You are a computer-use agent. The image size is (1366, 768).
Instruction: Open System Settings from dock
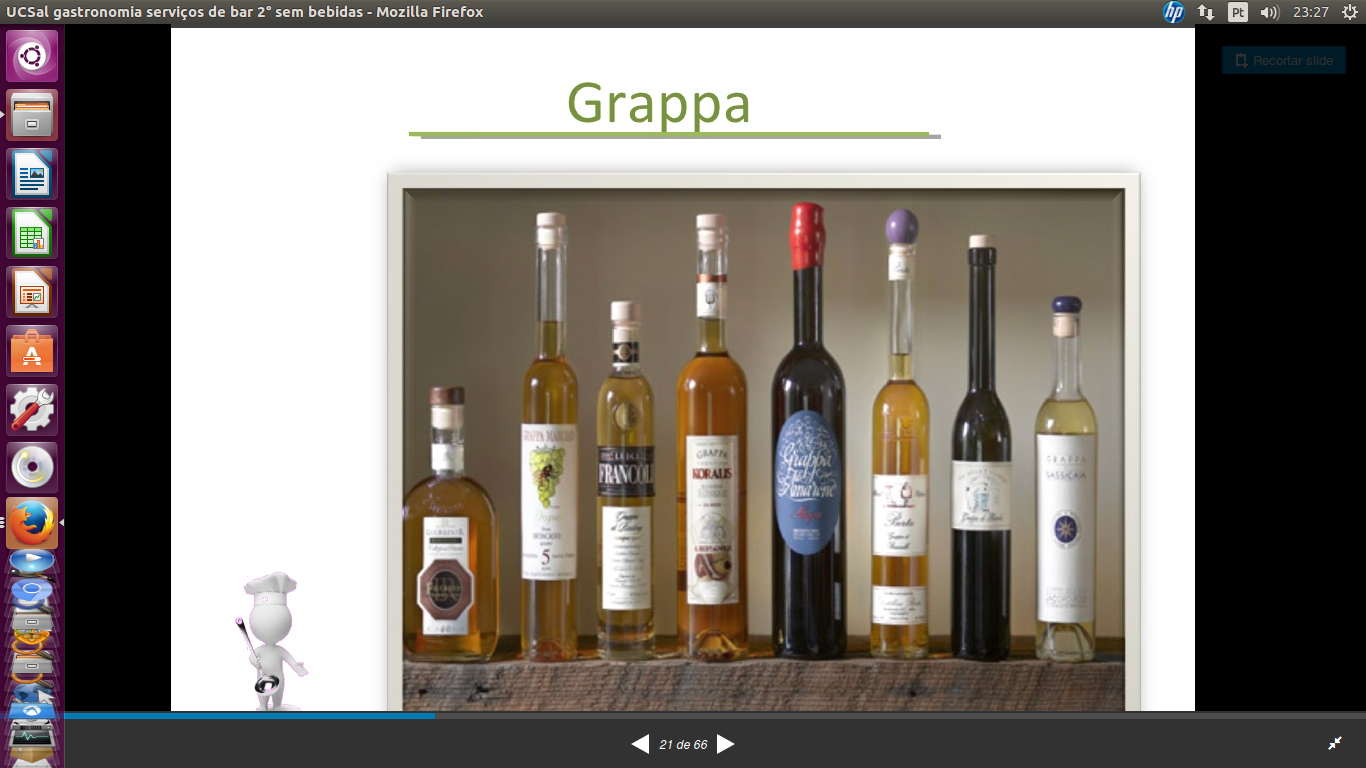pos(32,410)
